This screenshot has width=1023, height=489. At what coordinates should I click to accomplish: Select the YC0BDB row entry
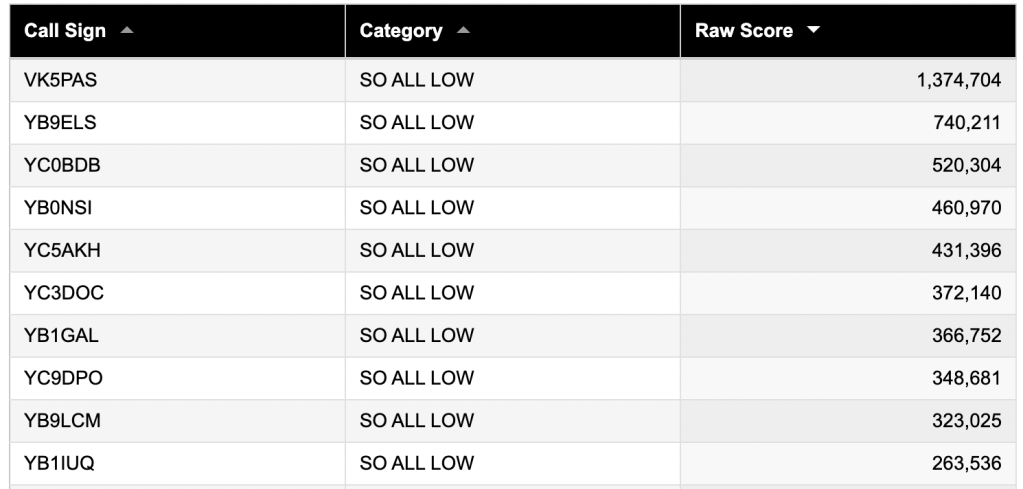click(62, 166)
